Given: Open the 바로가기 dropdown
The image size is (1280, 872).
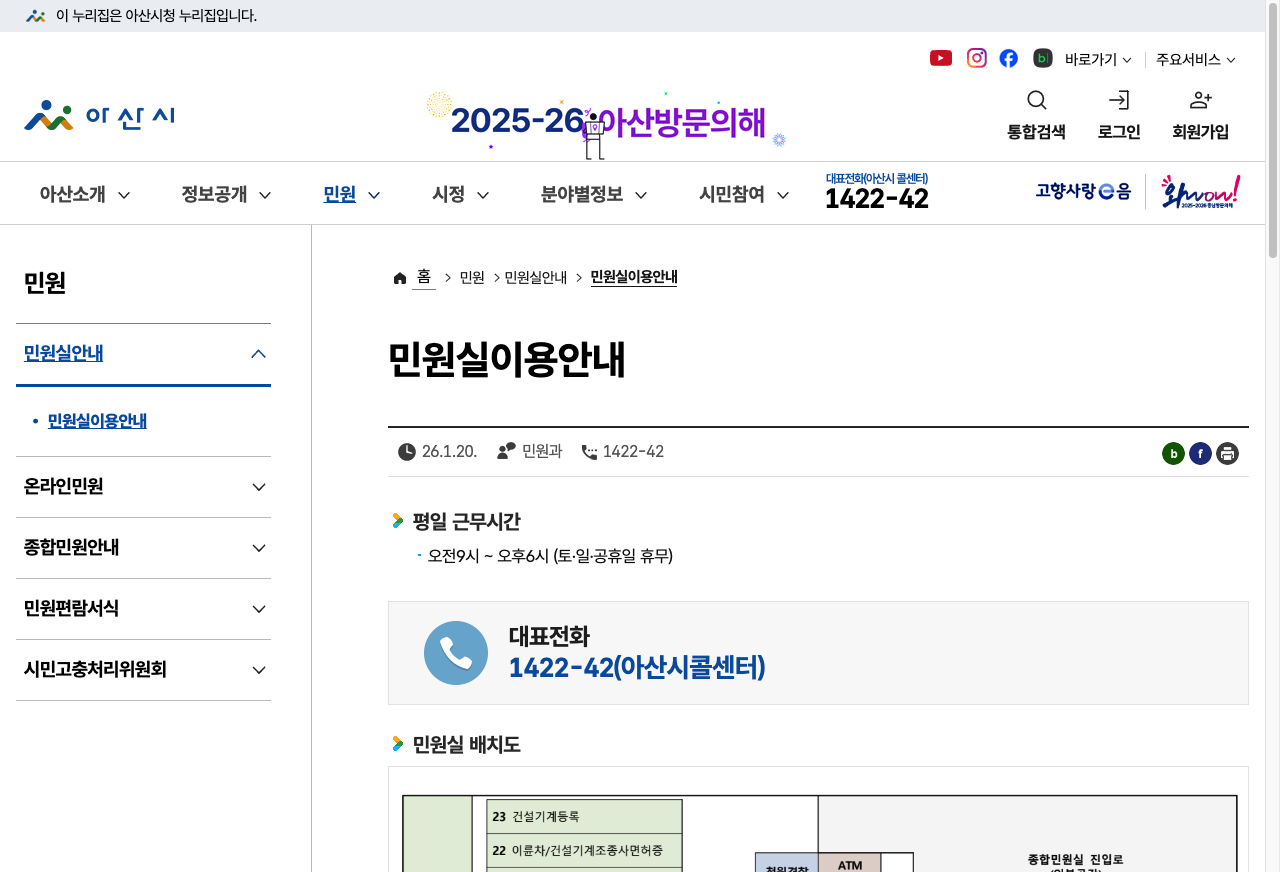Looking at the screenshot, I should [1098, 60].
